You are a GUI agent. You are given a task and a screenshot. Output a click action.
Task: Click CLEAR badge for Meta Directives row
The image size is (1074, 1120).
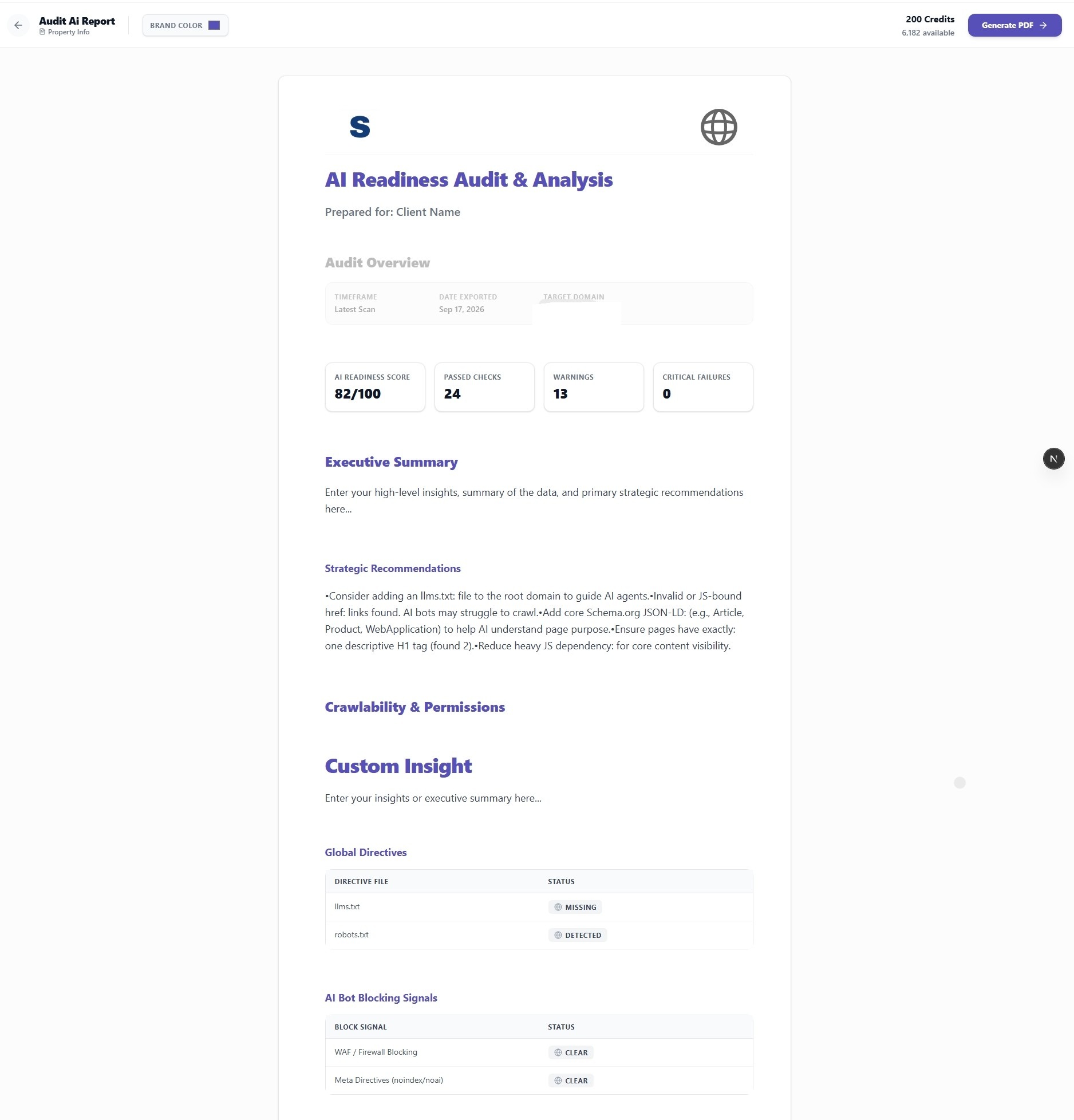pos(571,1080)
